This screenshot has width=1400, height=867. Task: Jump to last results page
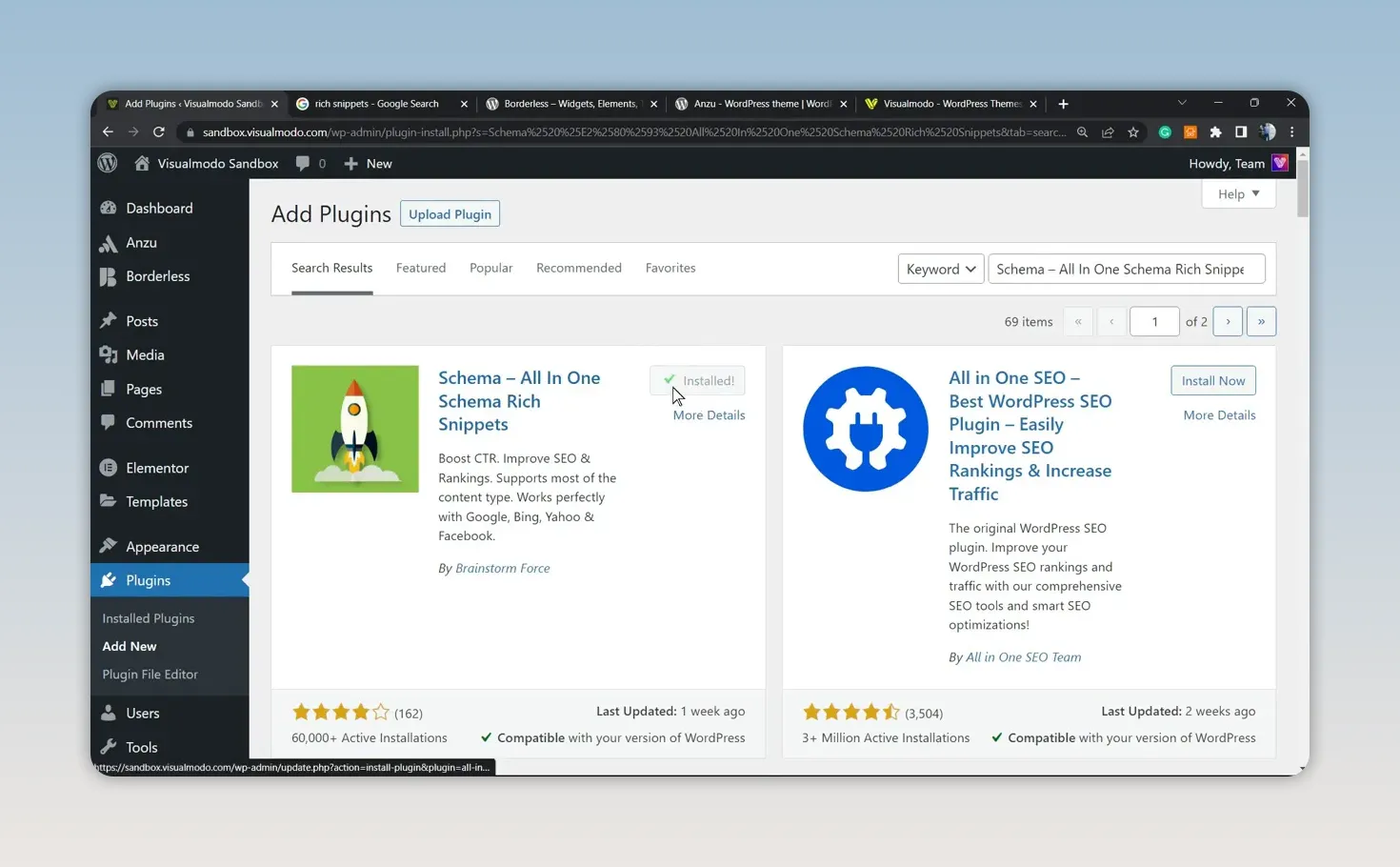[x=1261, y=321]
